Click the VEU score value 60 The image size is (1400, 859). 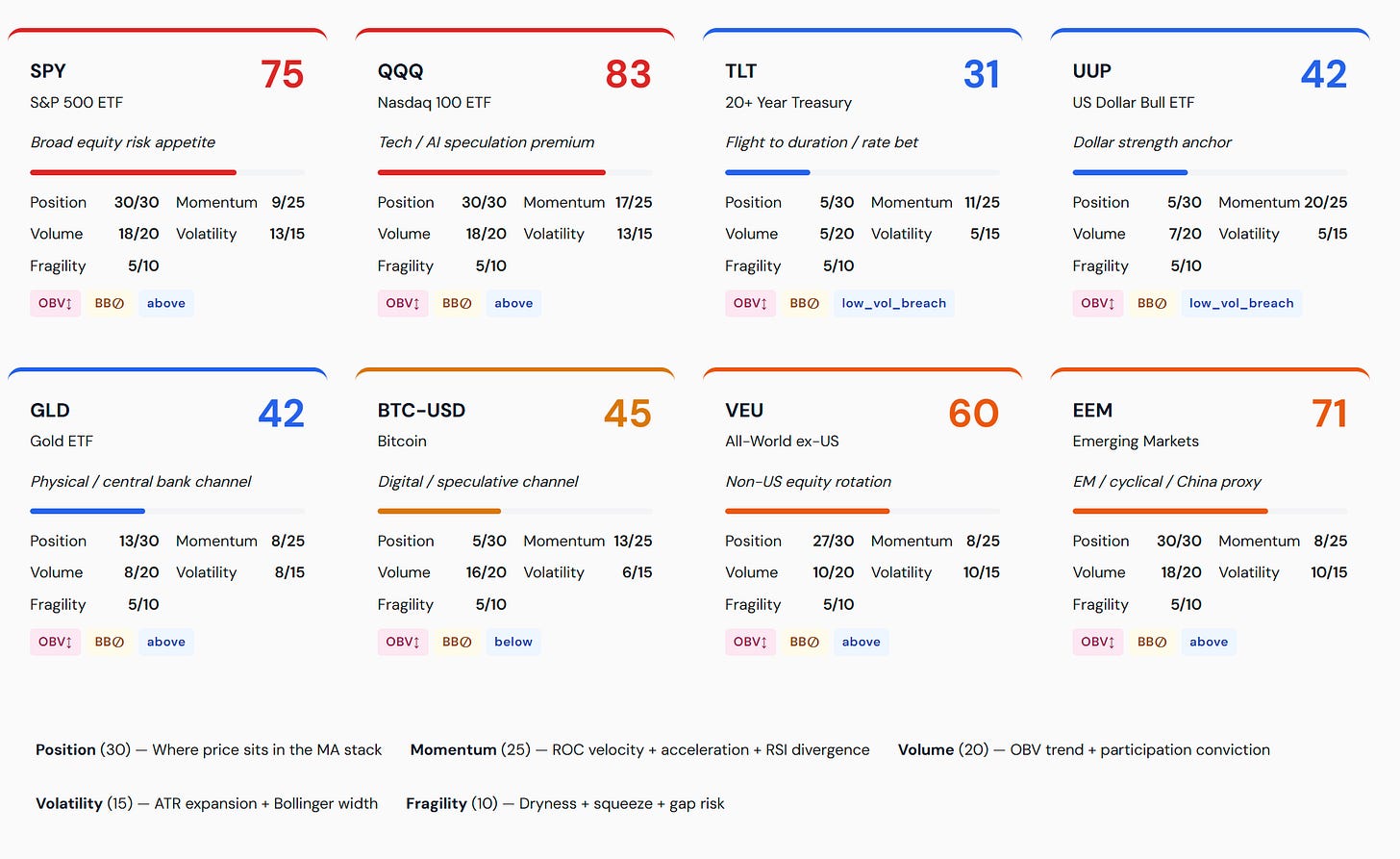(974, 414)
